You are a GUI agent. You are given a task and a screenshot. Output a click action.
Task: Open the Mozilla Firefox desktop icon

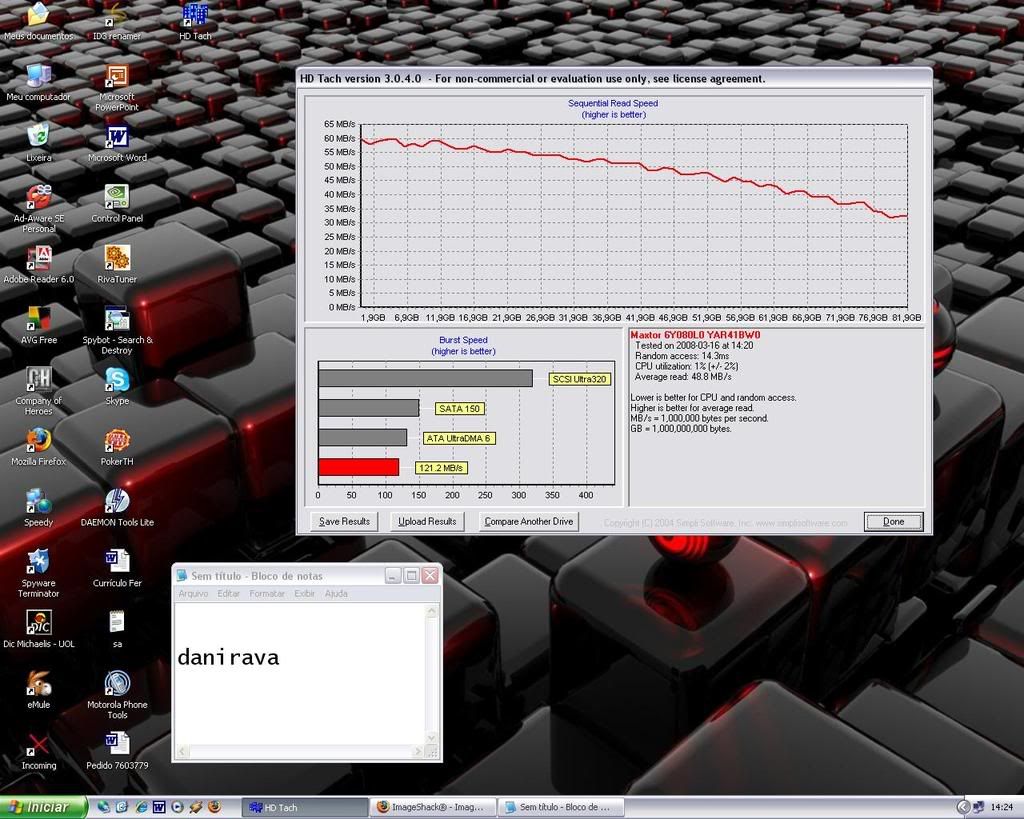pos(38,441)
